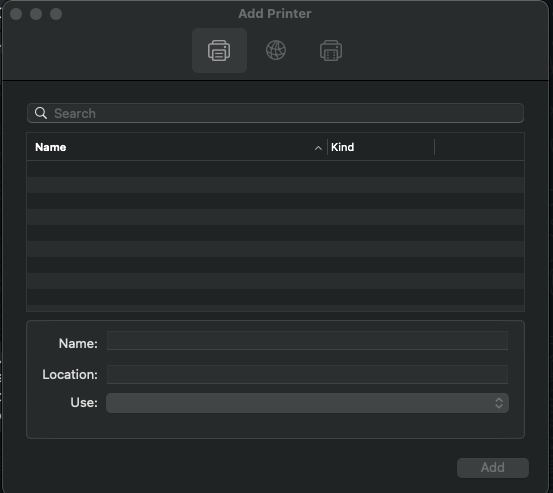Click the Search field
The height and width of the screenshot is (493, 553).
[x=275, y=113]
